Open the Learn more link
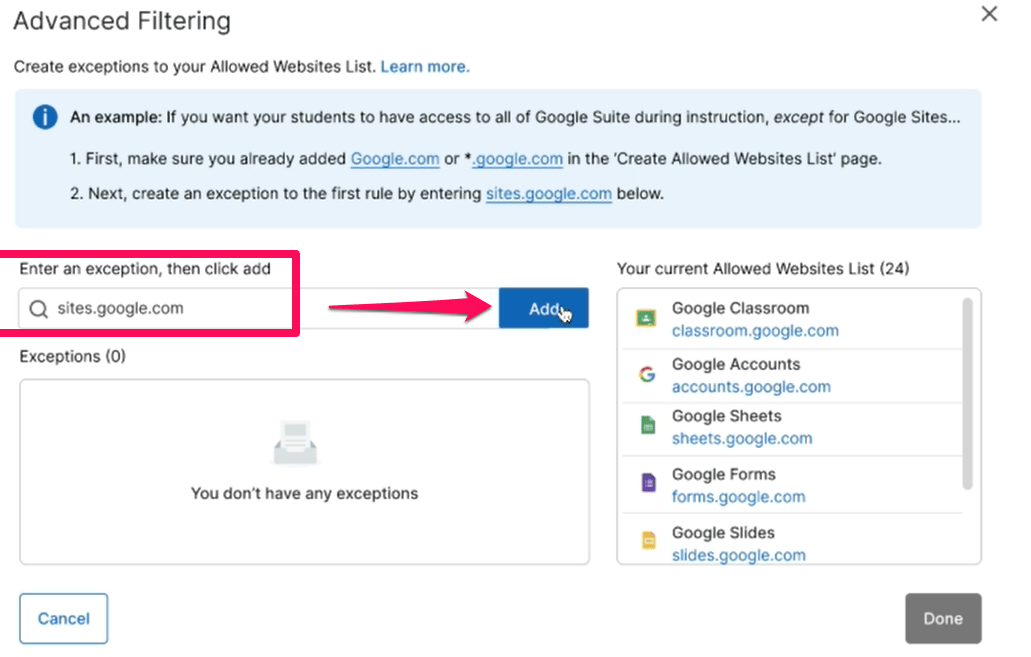 tap(425, 66)
